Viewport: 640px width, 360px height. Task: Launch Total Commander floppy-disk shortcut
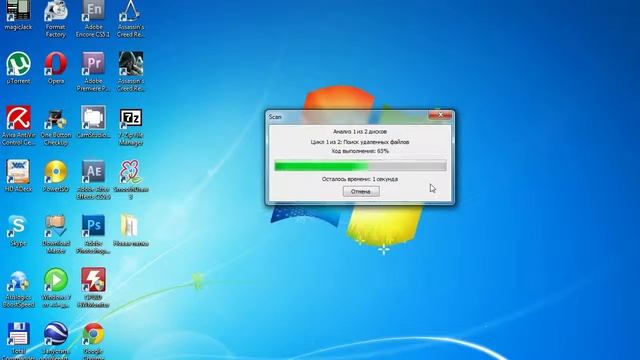pyautogui.click(x=18, y=341)
